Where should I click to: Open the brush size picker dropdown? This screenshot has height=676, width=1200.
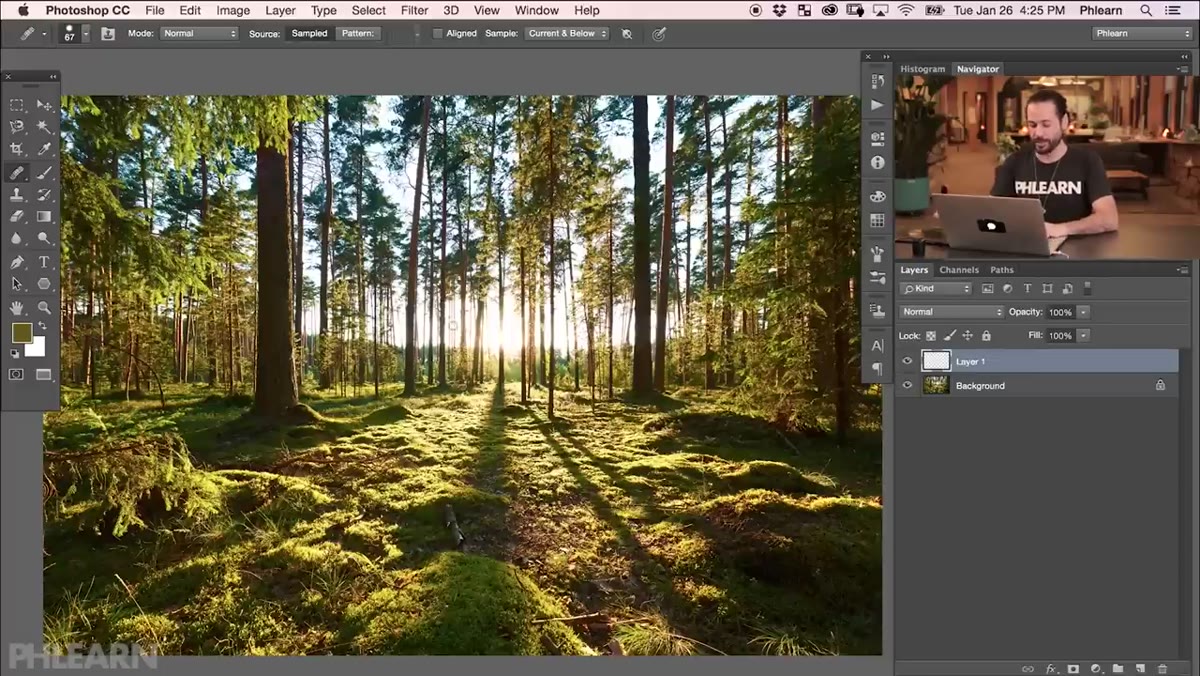(x=86, y=33)
